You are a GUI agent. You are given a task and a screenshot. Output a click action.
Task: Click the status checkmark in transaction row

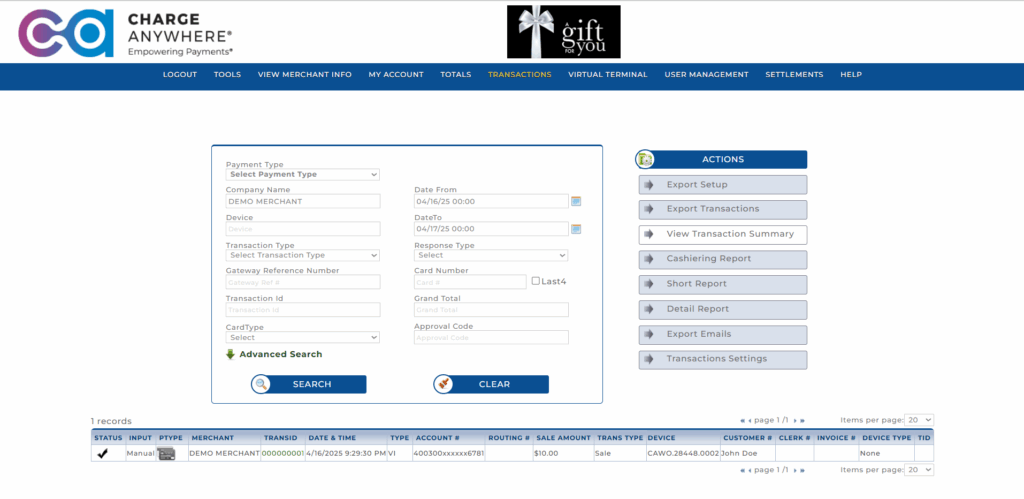coord(102,454)
